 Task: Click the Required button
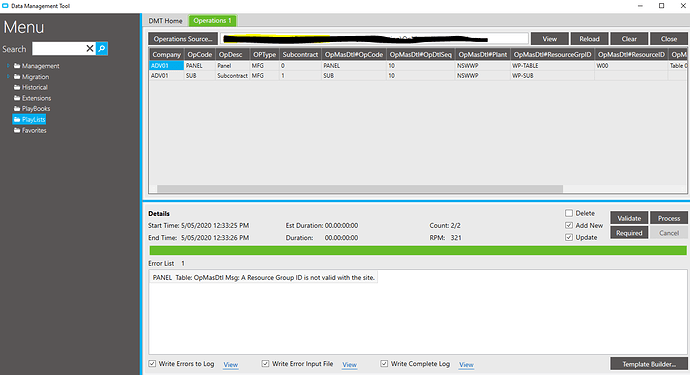point(629,233)
